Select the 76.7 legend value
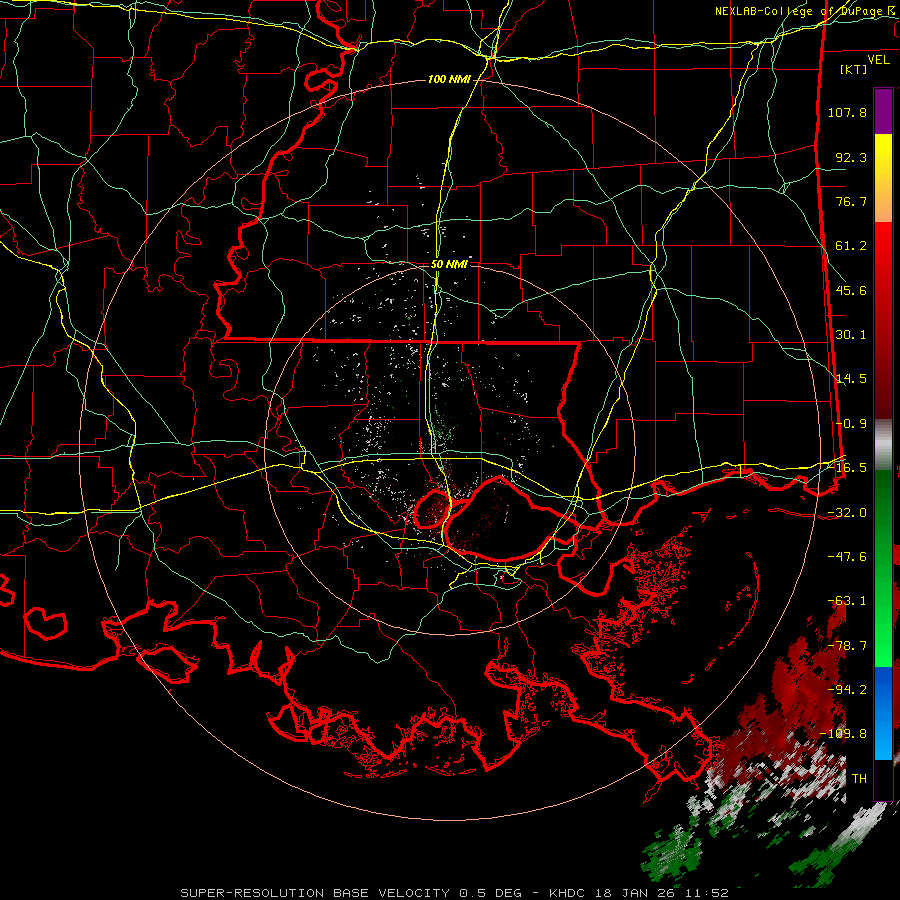Screen dimensions: 900x900 (x=851, y=201)
